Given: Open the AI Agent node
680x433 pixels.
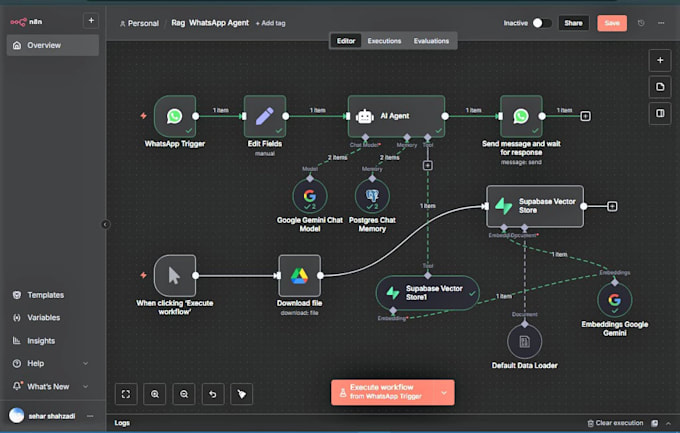Looking at the screenshot, I should [396, 116].
